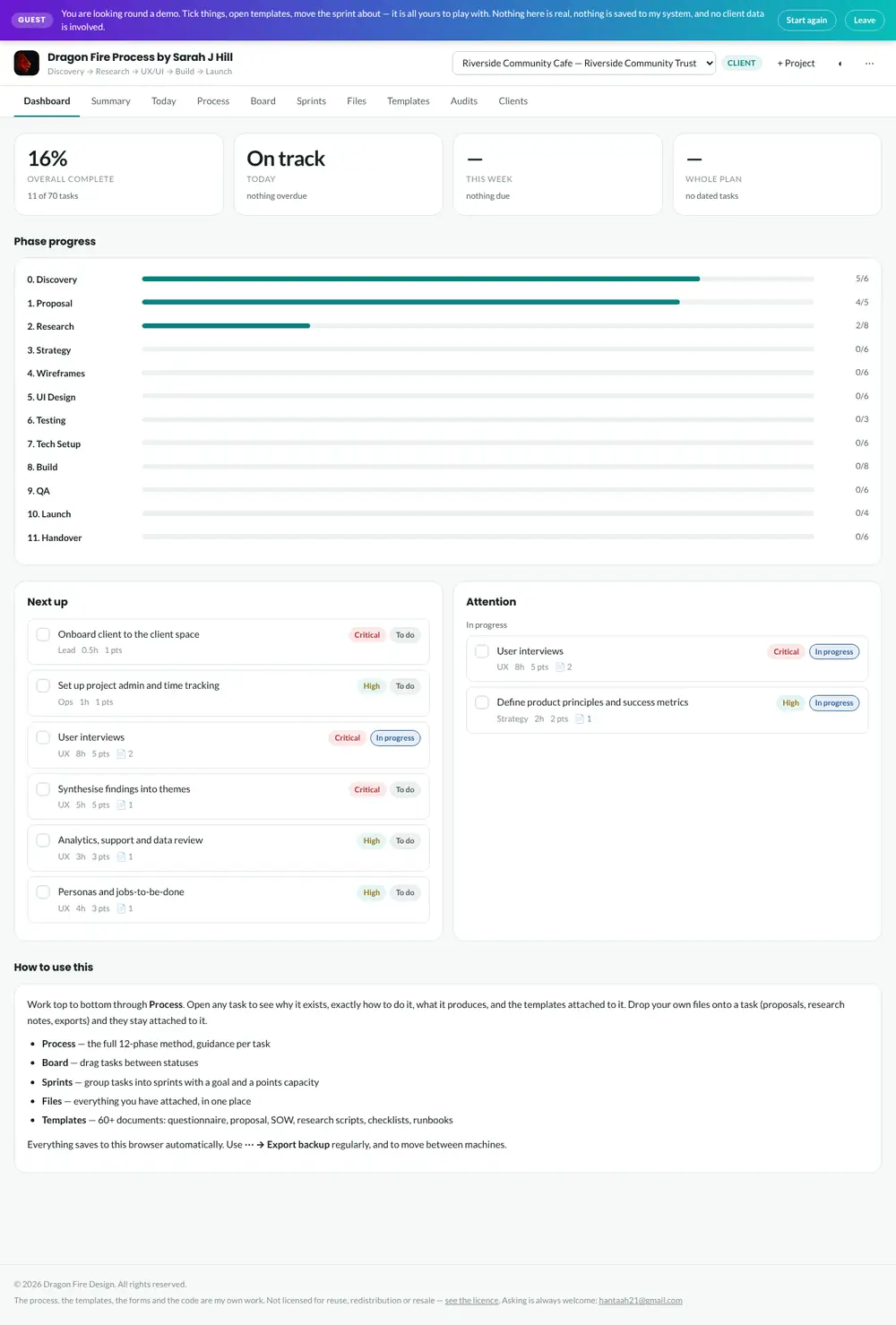Click the Whole plan no dated tasks card

coord(777,175)
